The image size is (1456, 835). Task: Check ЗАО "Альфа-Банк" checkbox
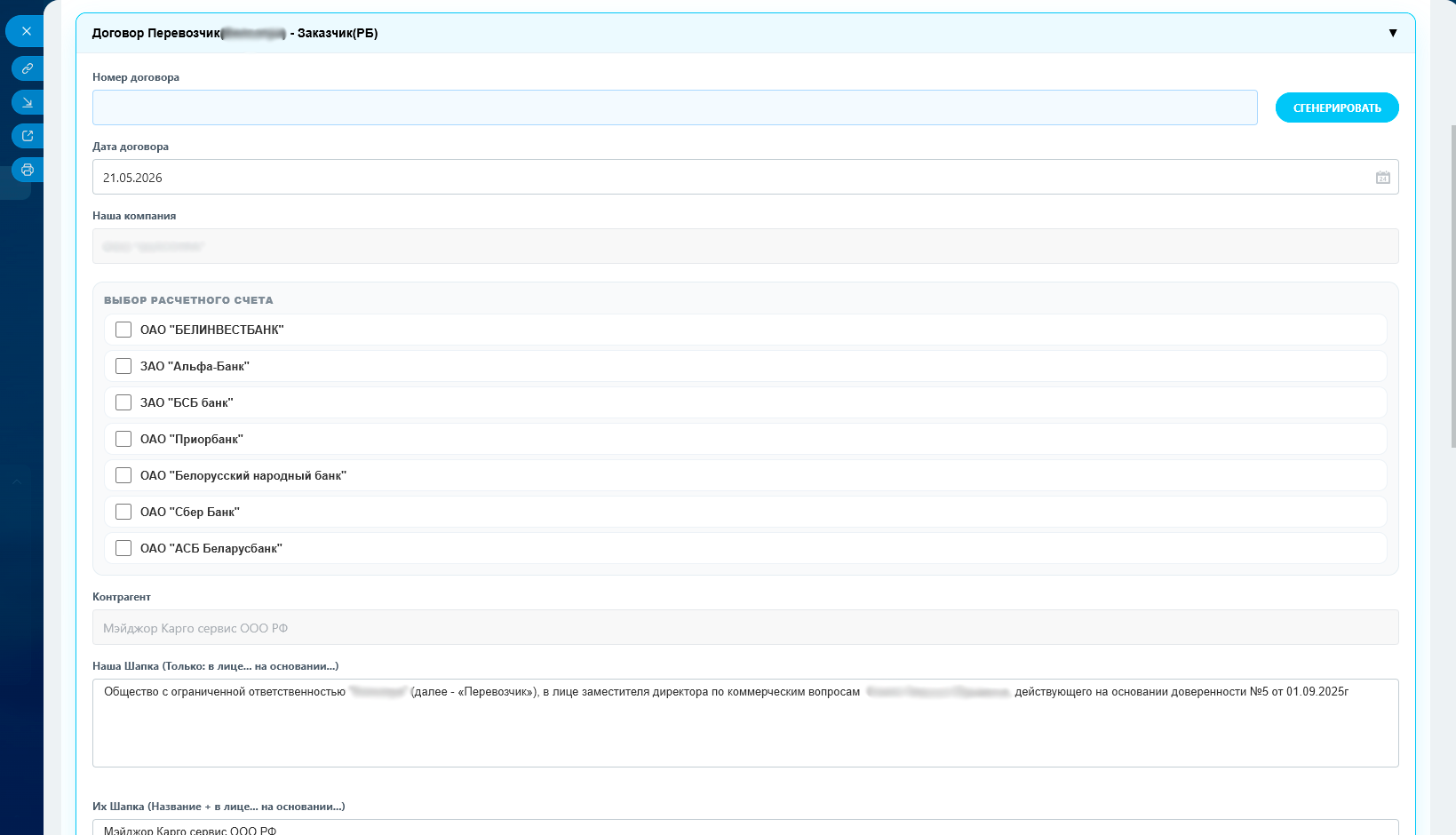pos(123,366)
